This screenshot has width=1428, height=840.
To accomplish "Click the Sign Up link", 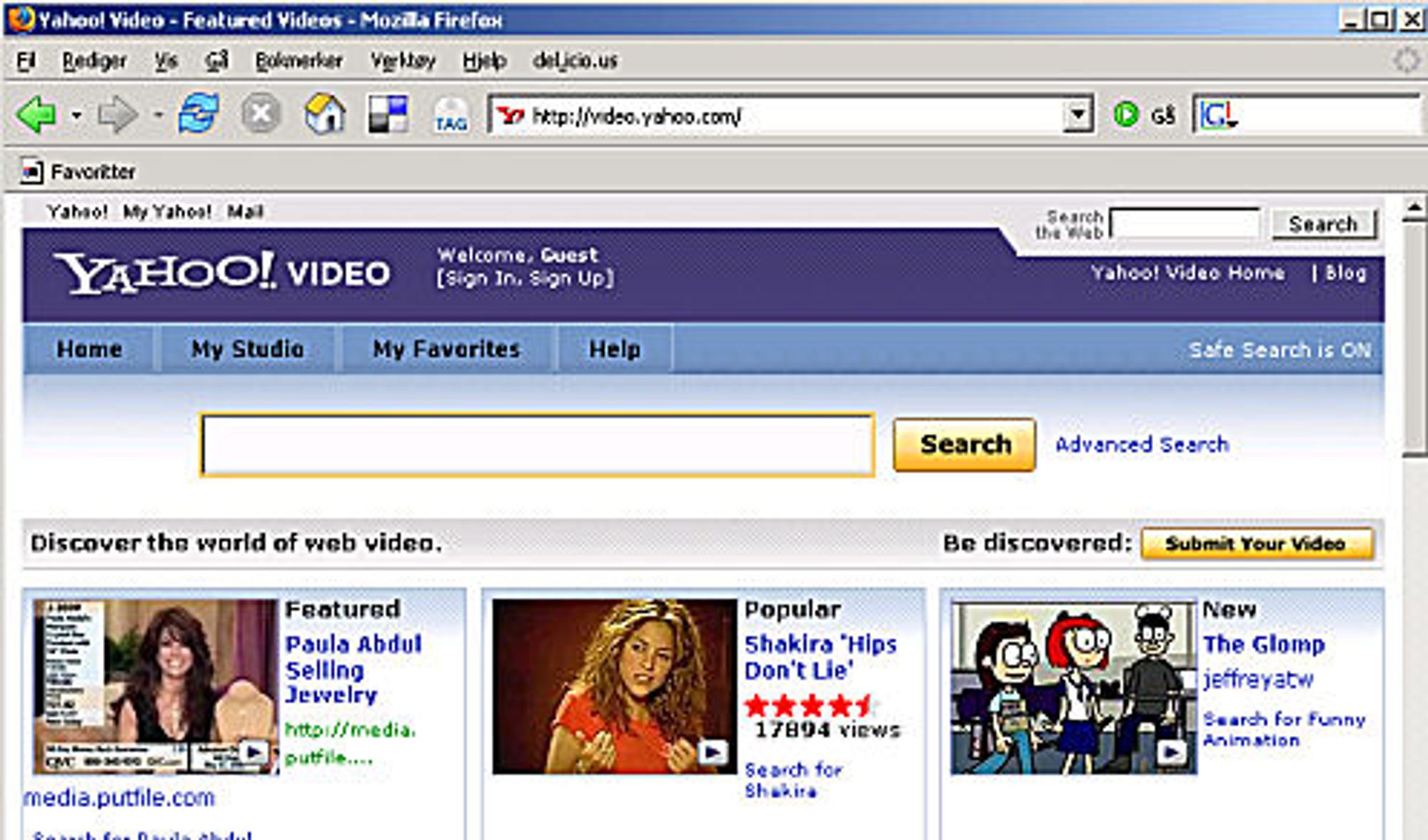I will (568, 278).
